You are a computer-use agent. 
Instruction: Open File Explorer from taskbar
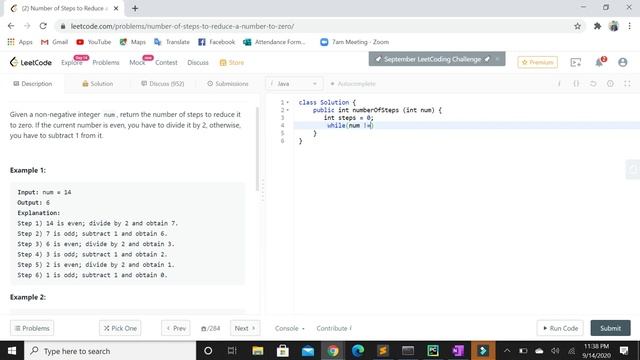click(258, 351)
